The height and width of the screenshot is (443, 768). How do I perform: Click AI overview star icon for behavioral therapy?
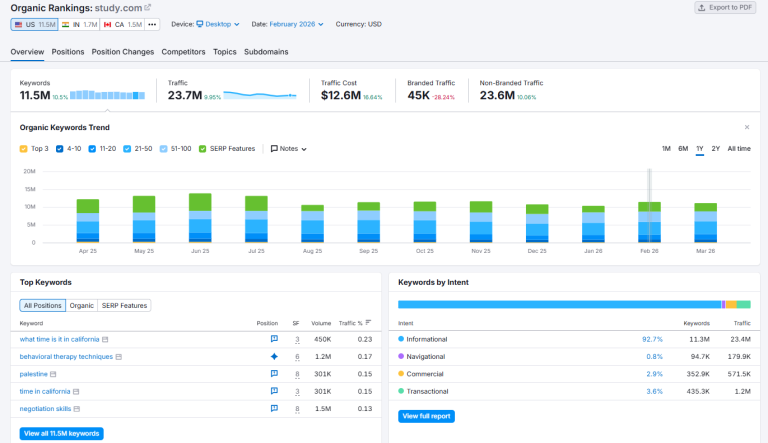coord(273,357)
